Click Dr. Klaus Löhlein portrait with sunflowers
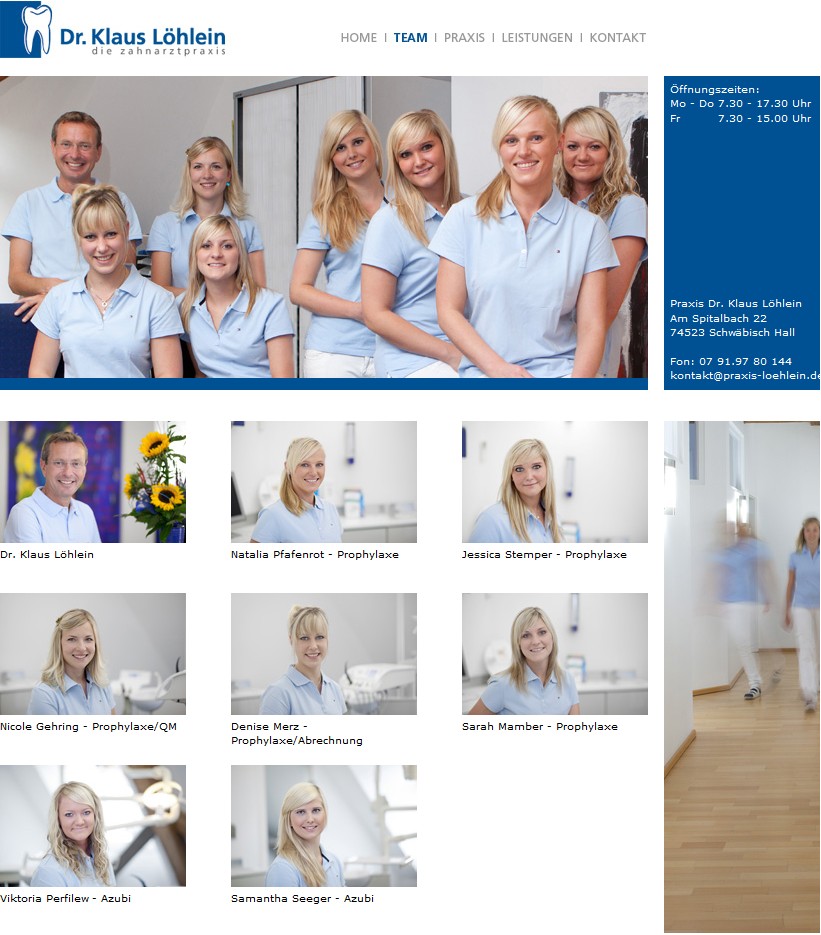Viewport: 821px width, 935px height. [x=93, y=482]
